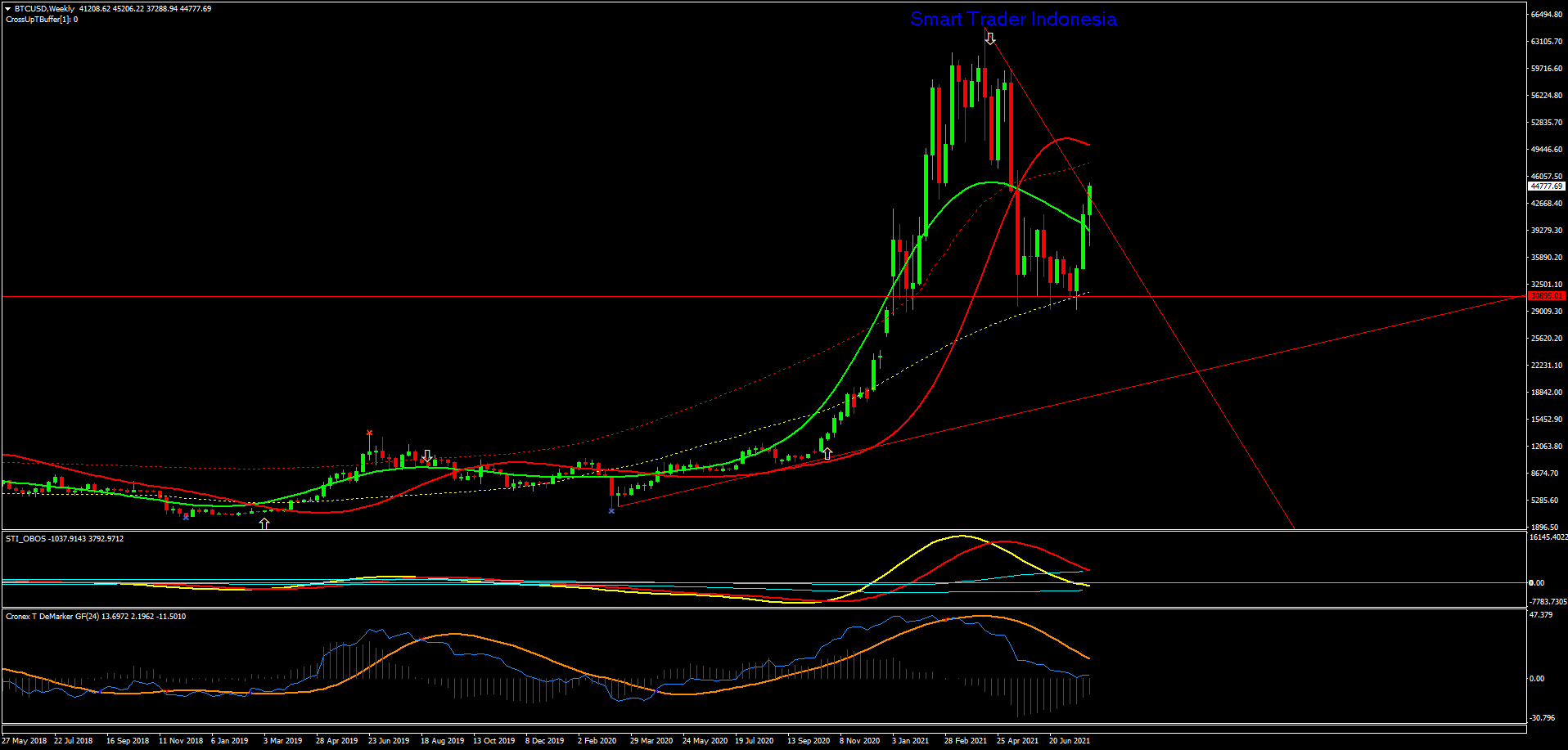Open the chart dropdown triangle beside BTCUSD,Weekly
The height and width of the screenshot is (750, 1568).
(7, 9)
